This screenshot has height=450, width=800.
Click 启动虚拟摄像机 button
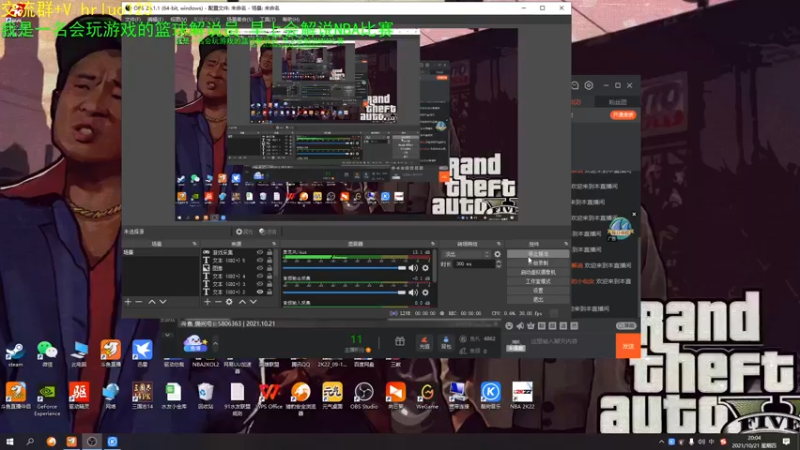click(538, 272)
